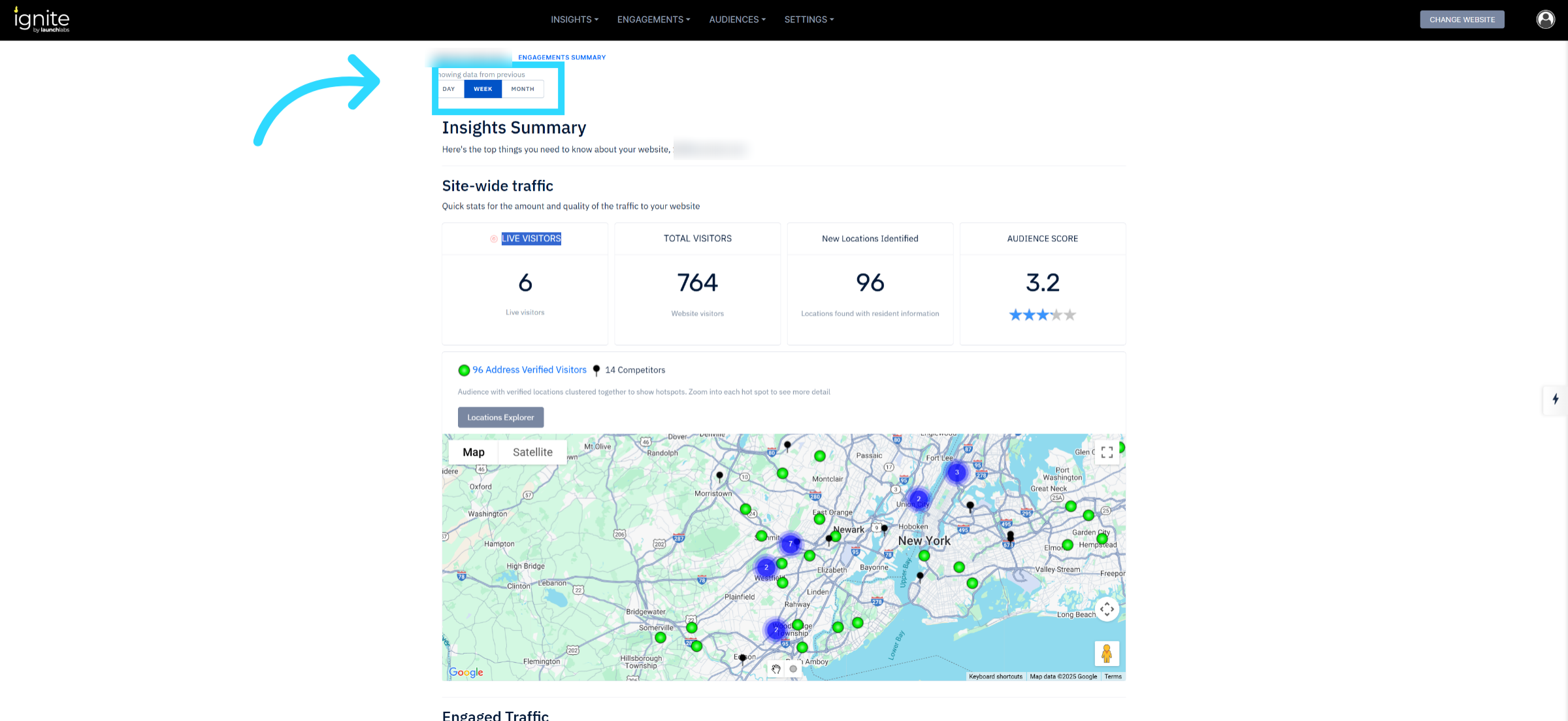Click the map camera controls icon
The height and width of the screenshot is (721, 1568).
point(1107,609)
